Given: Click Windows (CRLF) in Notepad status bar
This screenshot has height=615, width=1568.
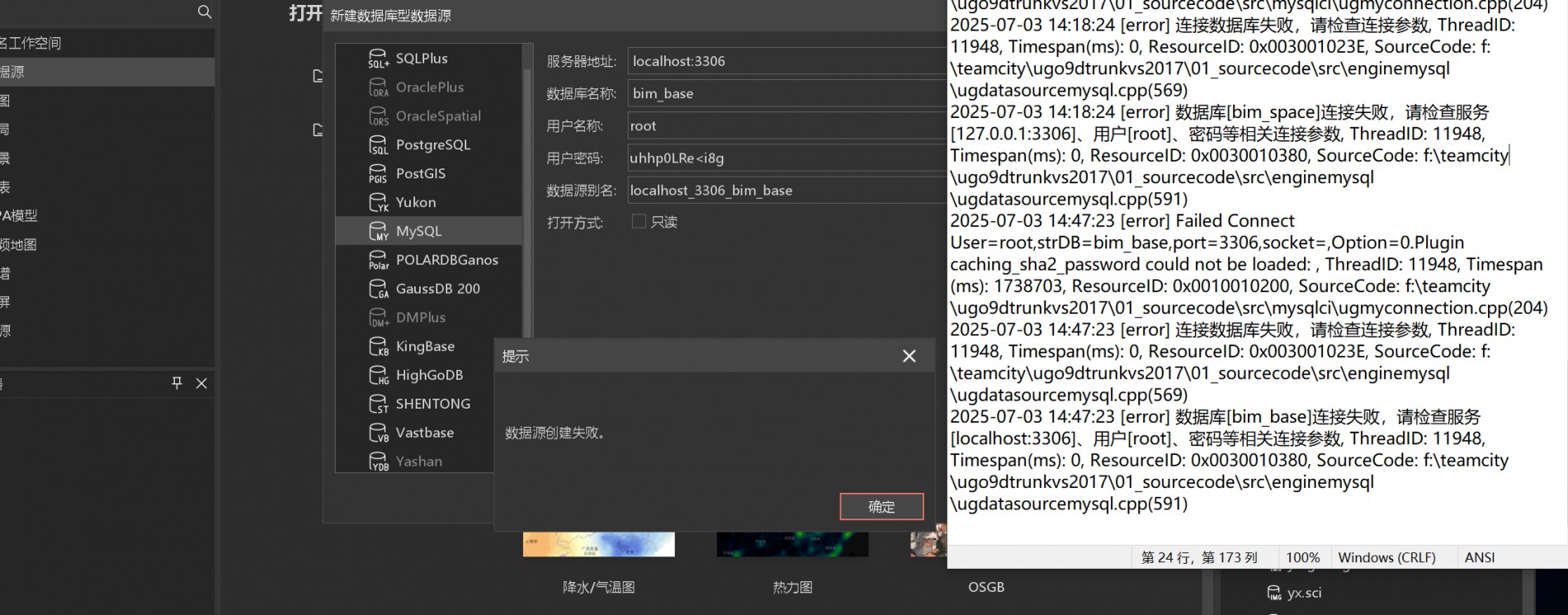Looking at the screenshot, I should pyautogui.click(x=1386, y=557).
